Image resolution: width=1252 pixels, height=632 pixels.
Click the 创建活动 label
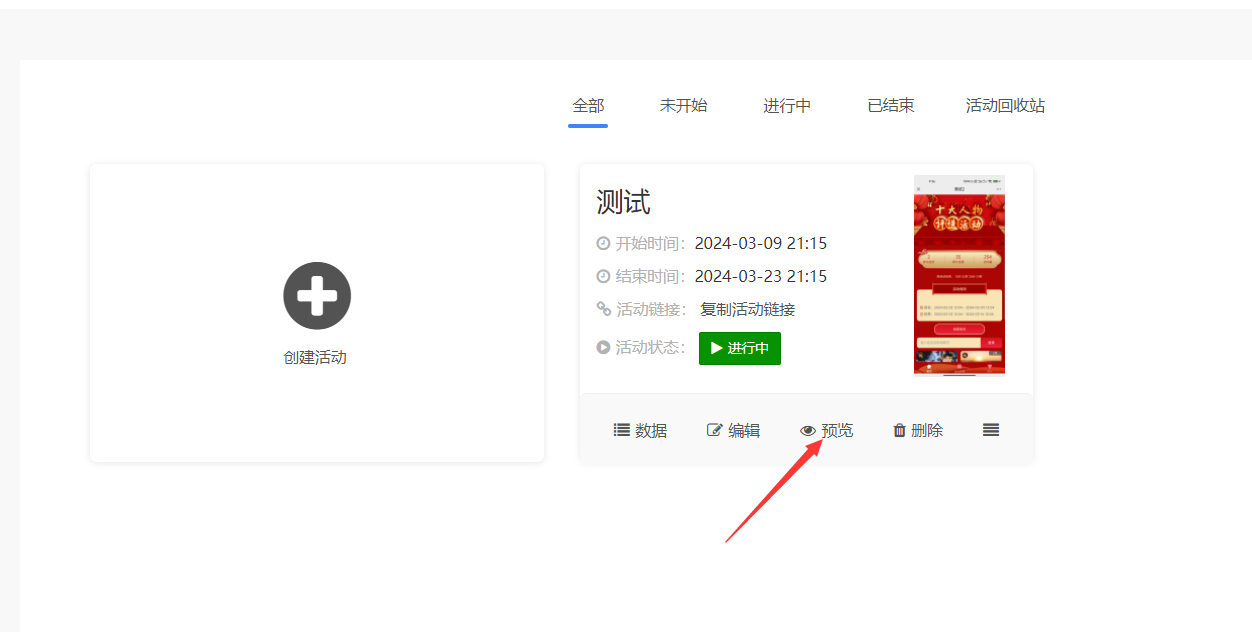[x=315, y=357]
